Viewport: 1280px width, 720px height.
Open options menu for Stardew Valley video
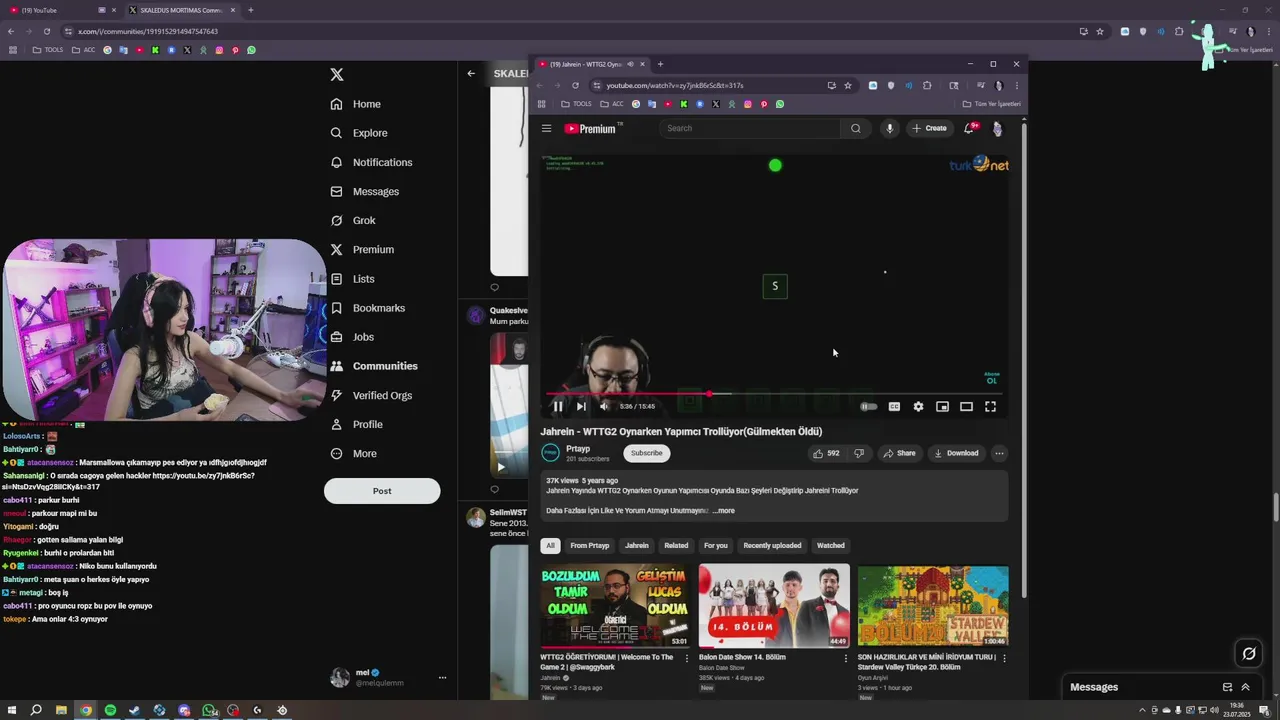[x=1004, y=658]
